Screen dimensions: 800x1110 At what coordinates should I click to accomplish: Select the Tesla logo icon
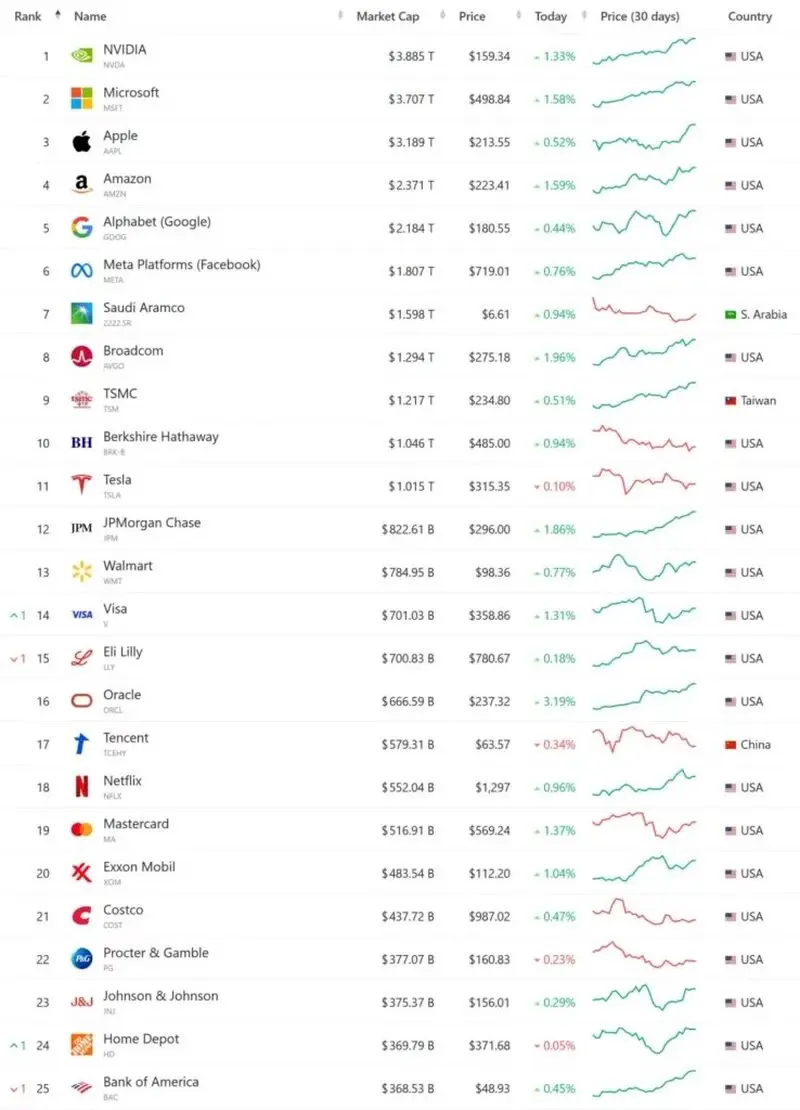tap(81, 485)
